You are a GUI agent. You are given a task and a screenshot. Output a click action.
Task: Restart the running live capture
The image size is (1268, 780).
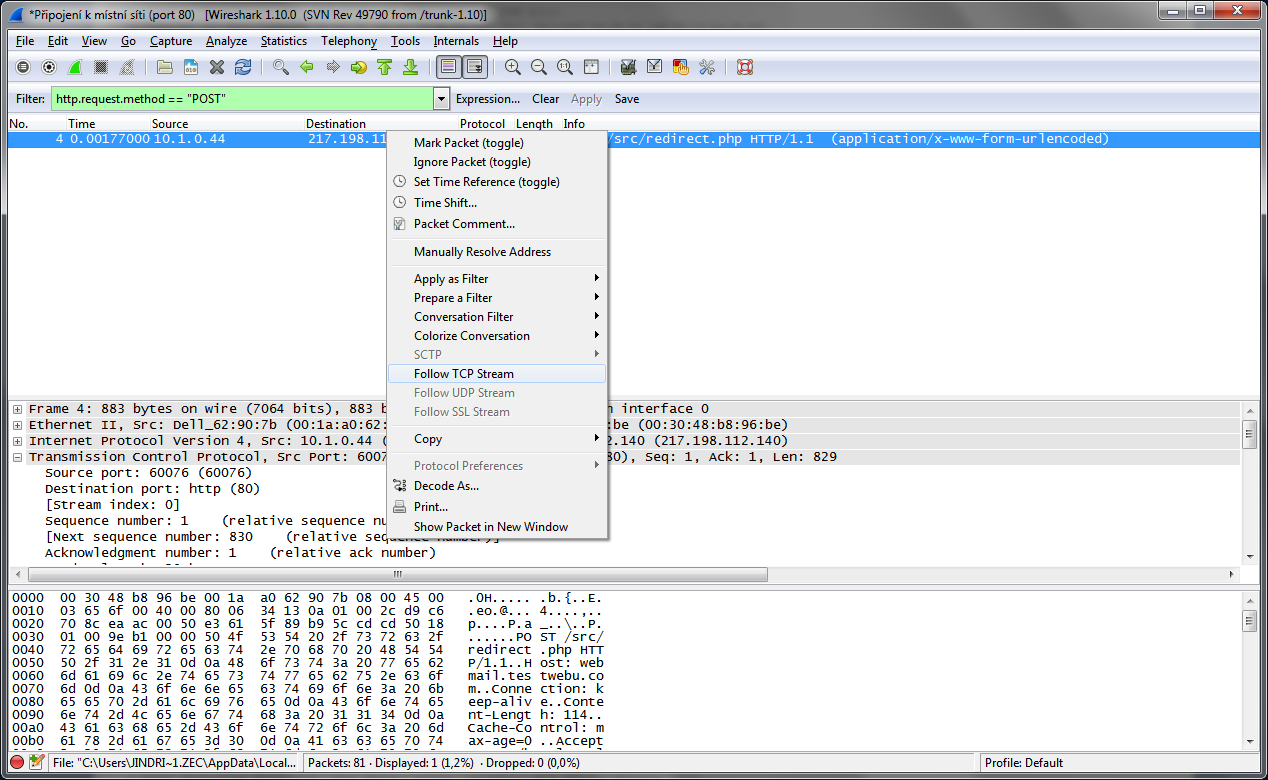tap(127, 67)
